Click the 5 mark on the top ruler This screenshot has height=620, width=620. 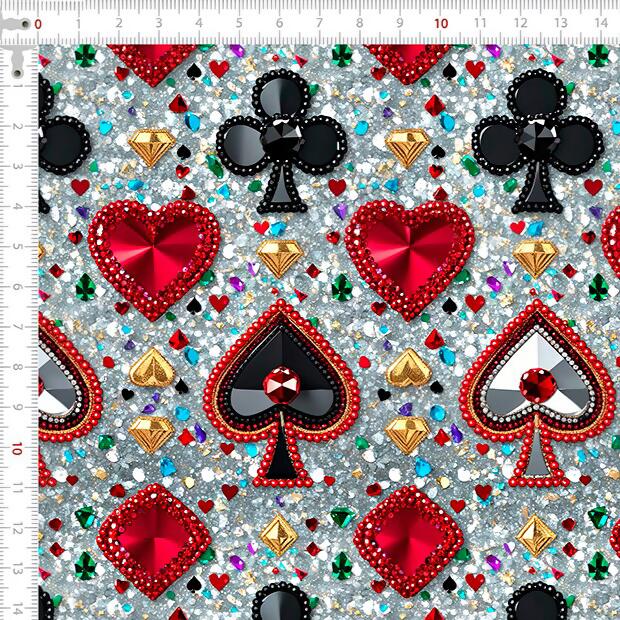click(x=238, y=22)
